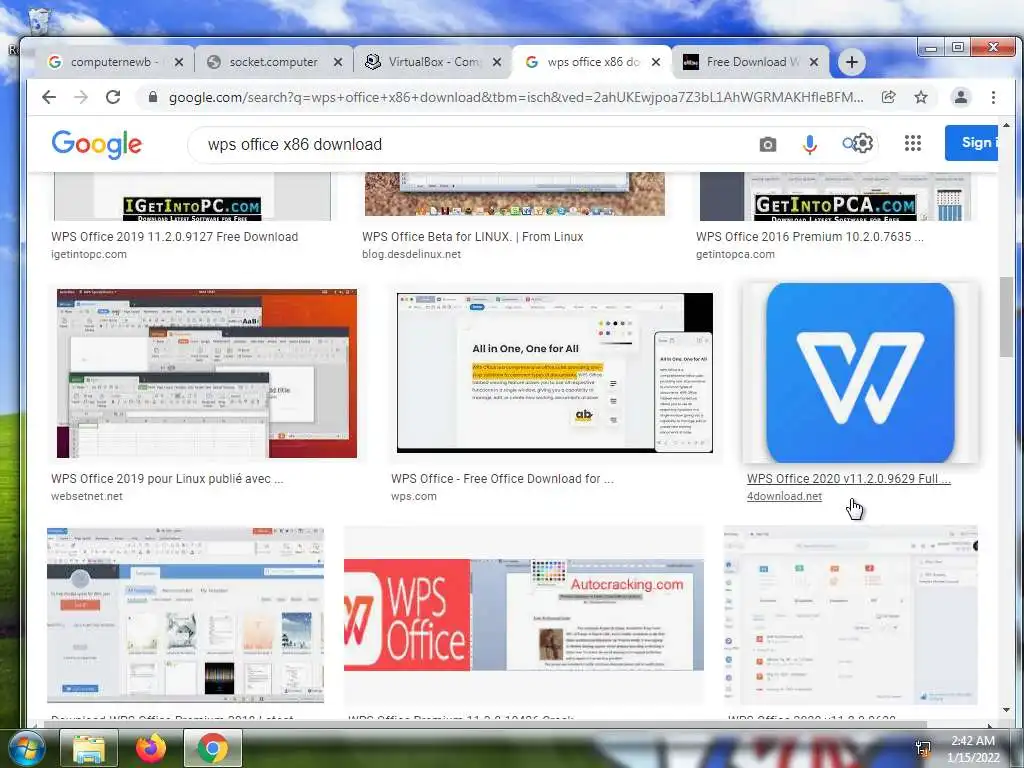1024x768 pixels.
Task: Close the Free Download tab
Action: (x=814, y=62)
